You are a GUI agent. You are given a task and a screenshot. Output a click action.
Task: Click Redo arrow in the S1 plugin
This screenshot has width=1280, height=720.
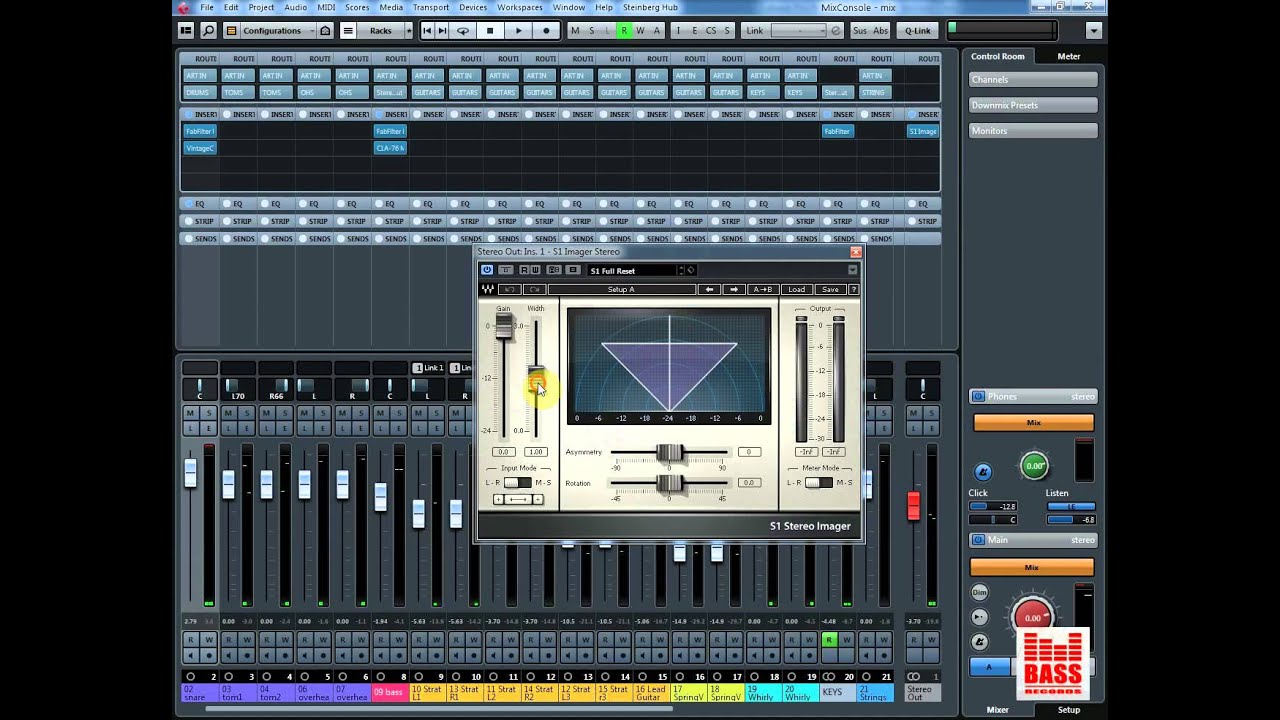click(x=533, y=290)
